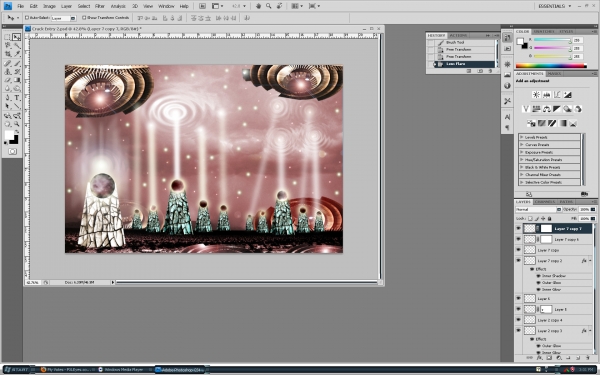Select the Pen tool

pos(7,98)
